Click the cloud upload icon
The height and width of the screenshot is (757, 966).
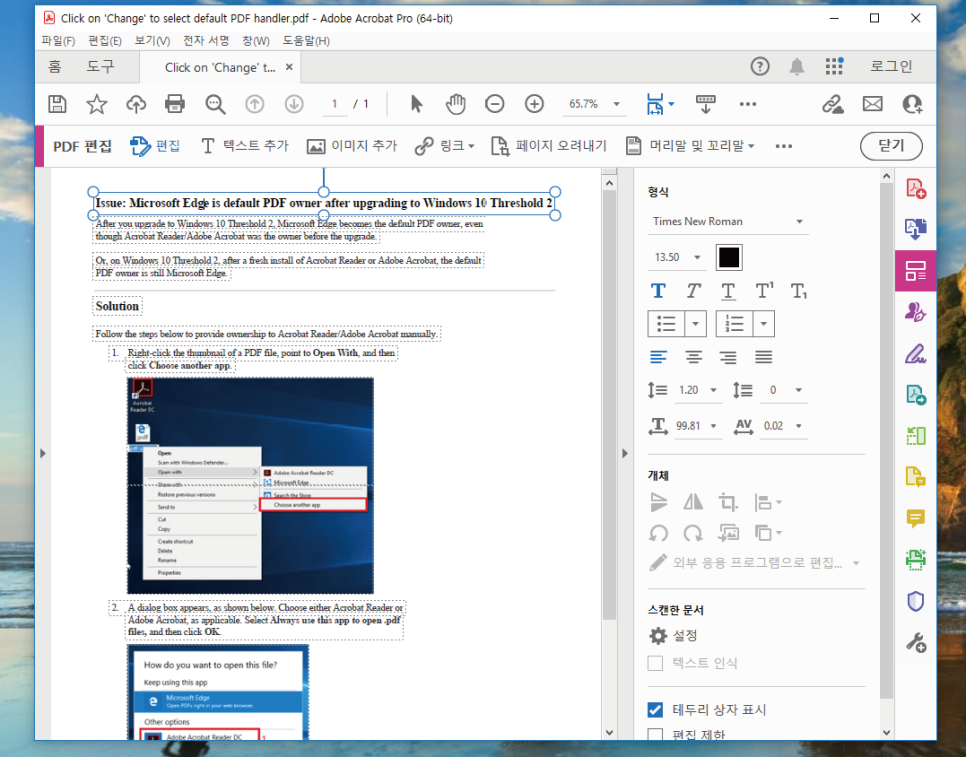point(136,104)
